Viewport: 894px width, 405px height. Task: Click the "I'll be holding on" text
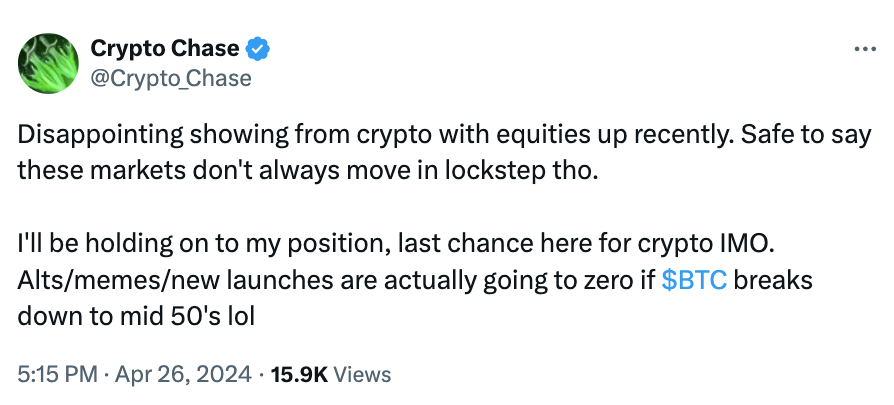[x=100, y=244]
